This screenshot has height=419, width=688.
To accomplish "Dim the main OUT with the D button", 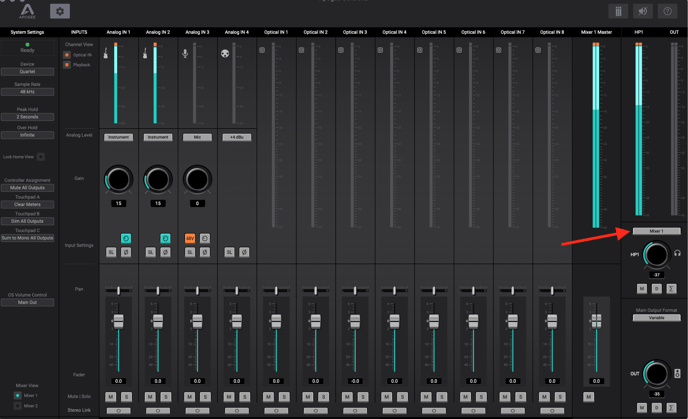I will click(656, 408).
